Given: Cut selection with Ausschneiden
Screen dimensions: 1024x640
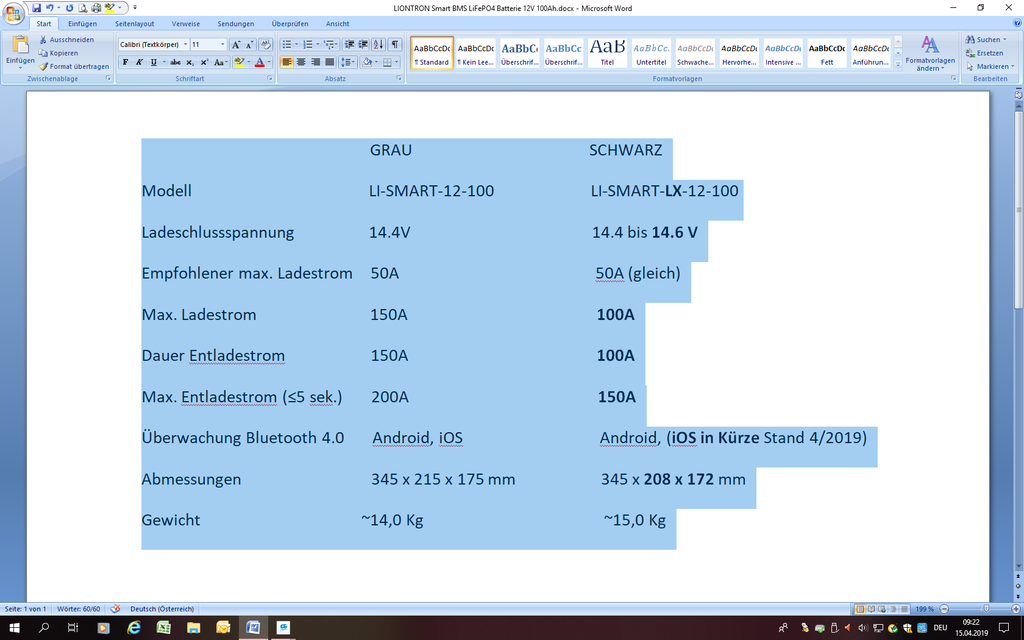Looking at the screenshot, I should (x=67, y=40).
